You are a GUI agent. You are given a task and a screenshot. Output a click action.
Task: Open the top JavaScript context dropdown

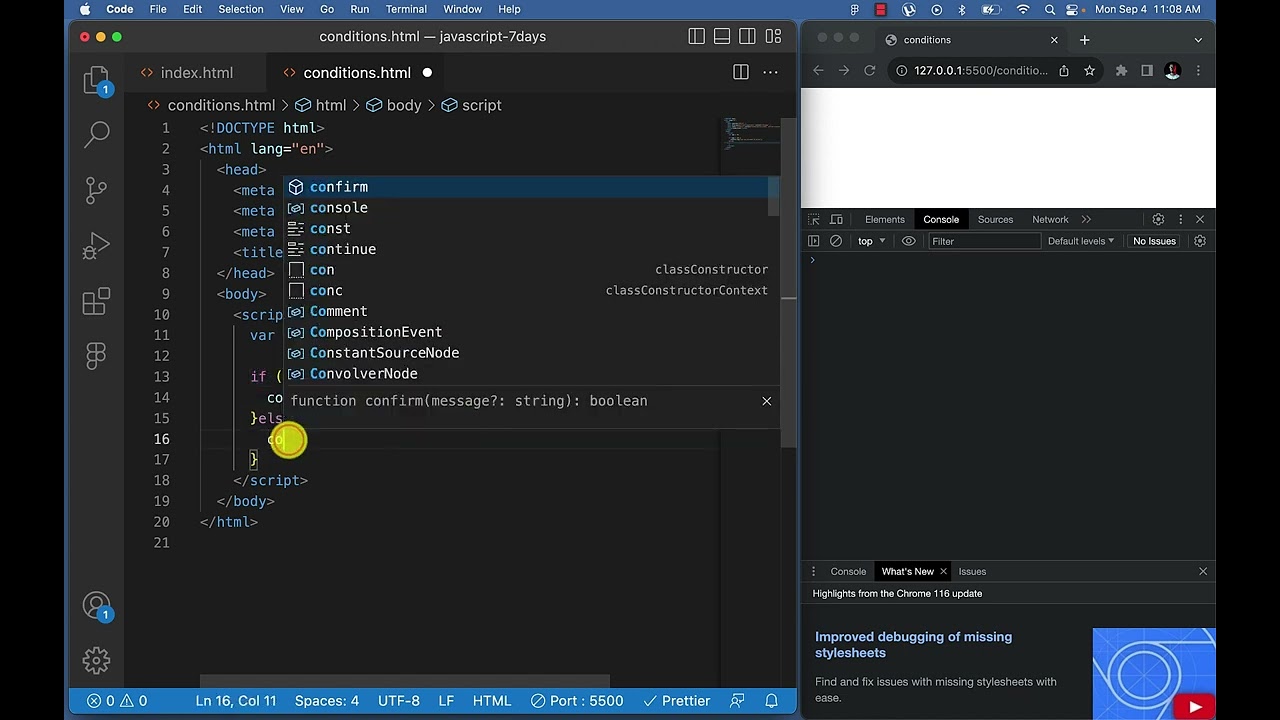coord(871,241)
